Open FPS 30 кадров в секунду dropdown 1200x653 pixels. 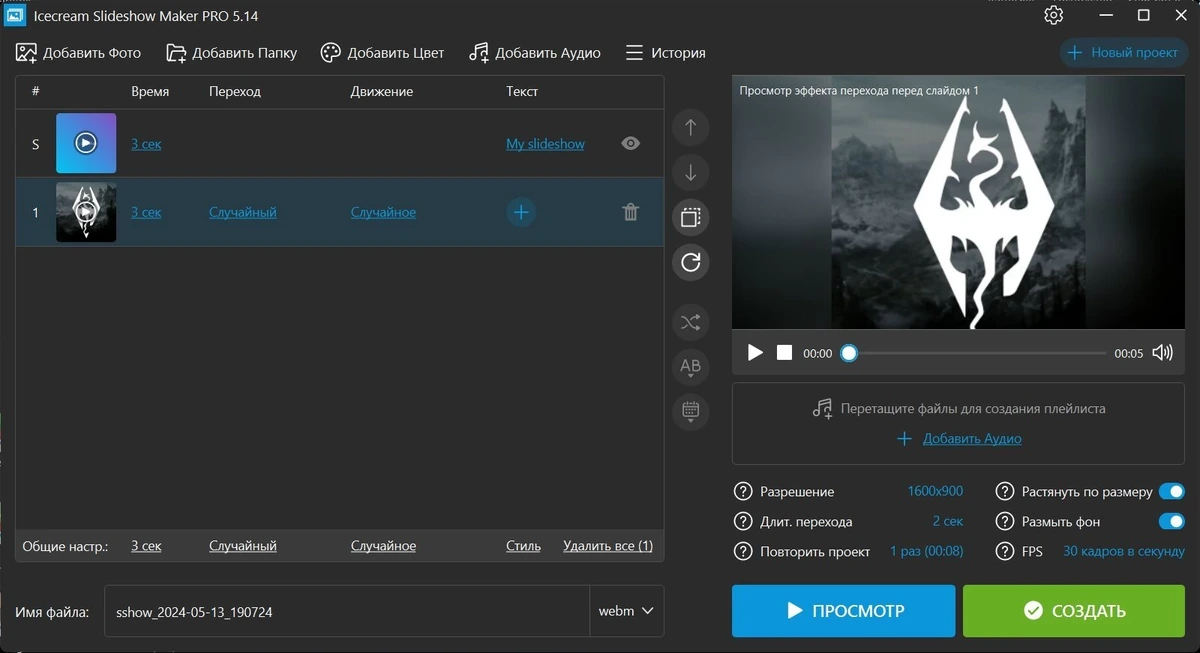[x=1123, y=551]
